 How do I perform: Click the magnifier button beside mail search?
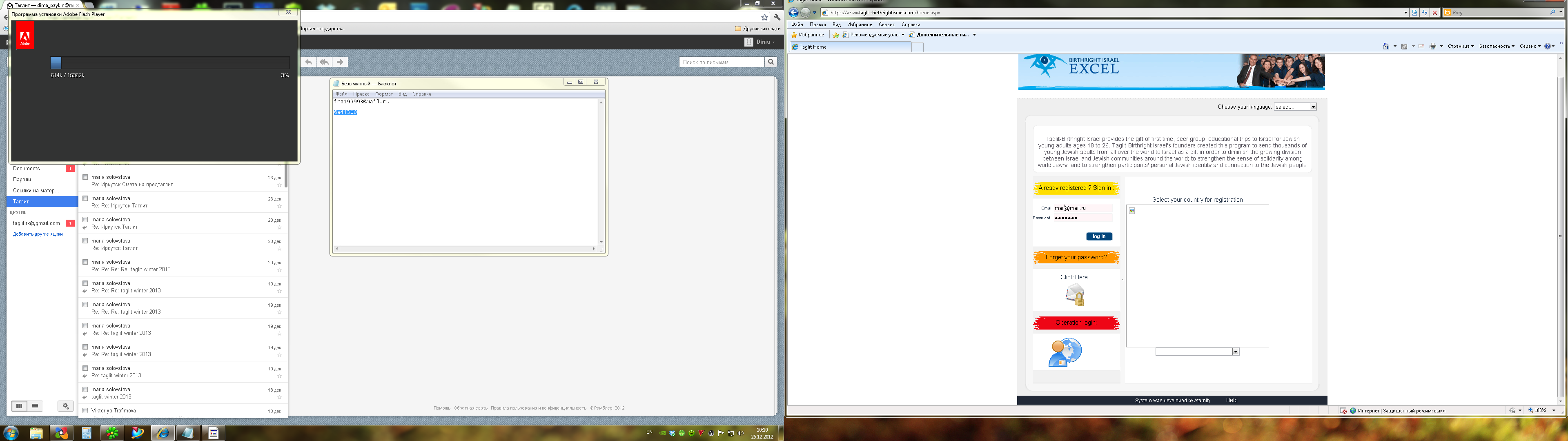(x=771, y=62)
